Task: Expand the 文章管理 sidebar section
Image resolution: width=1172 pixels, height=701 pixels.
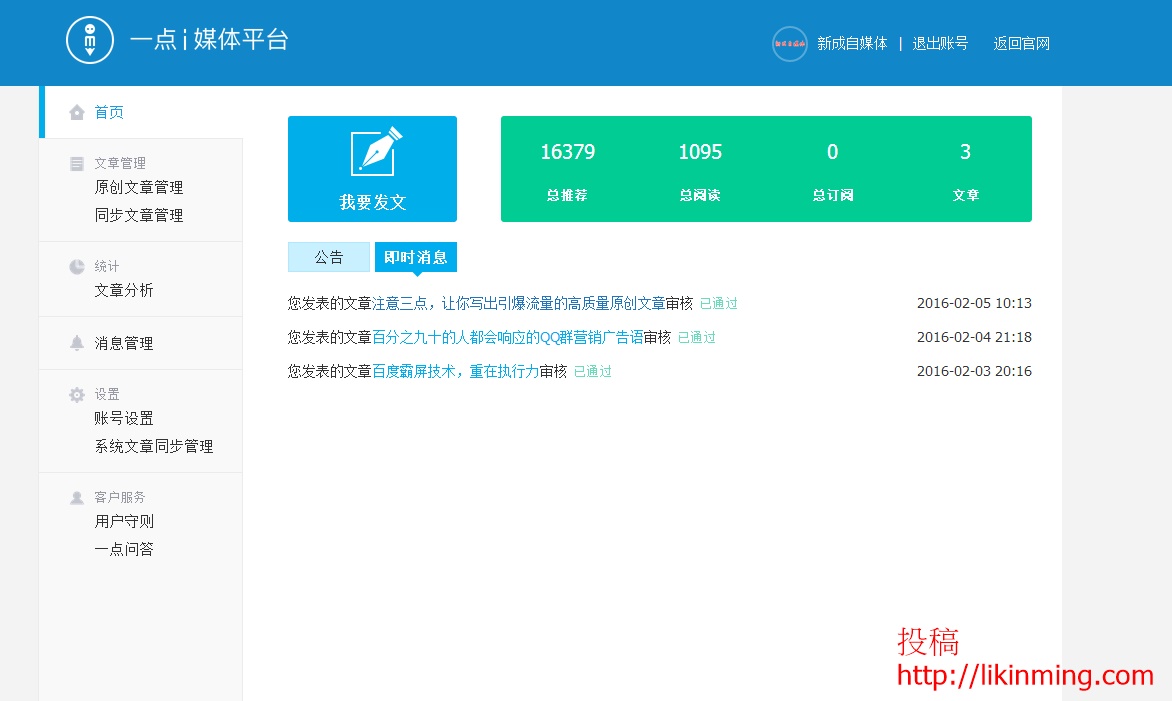Action: [x=122, y=163]
